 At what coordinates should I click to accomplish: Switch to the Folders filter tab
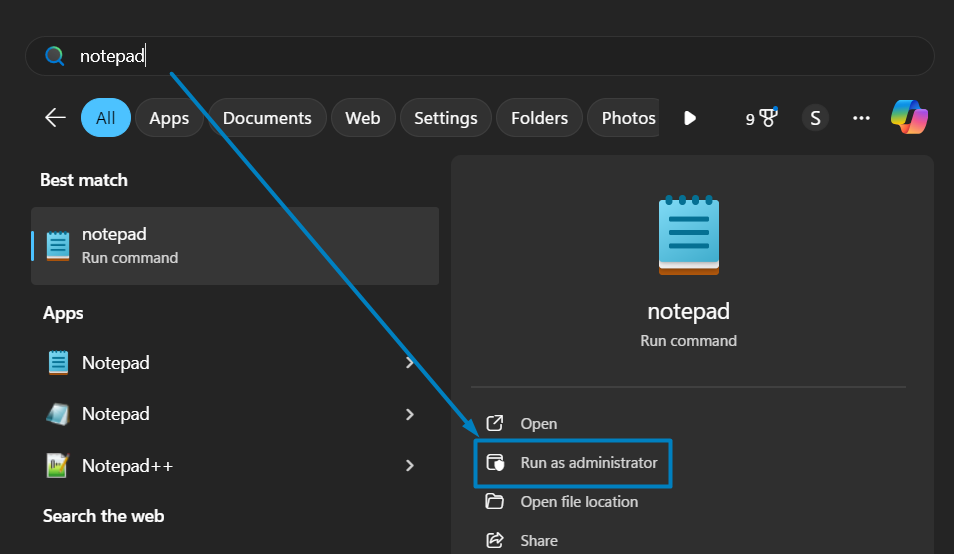539,117
